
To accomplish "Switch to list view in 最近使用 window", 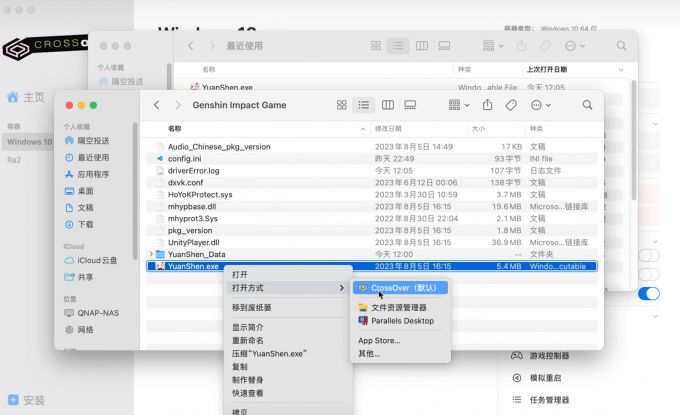I will 398,46.
